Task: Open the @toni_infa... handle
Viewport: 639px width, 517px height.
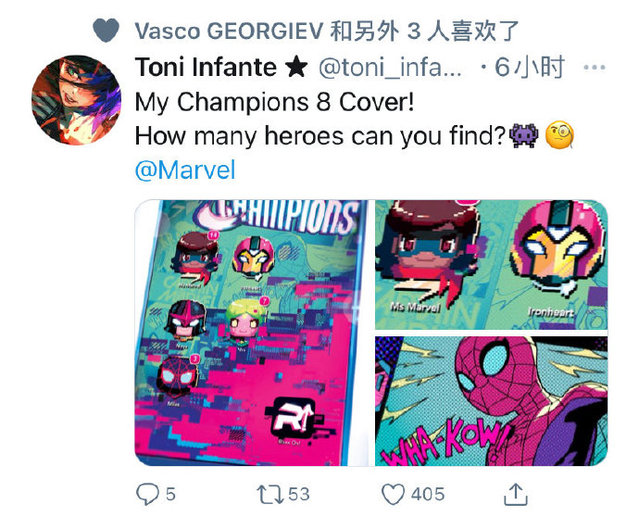Action: coord(390,68)
